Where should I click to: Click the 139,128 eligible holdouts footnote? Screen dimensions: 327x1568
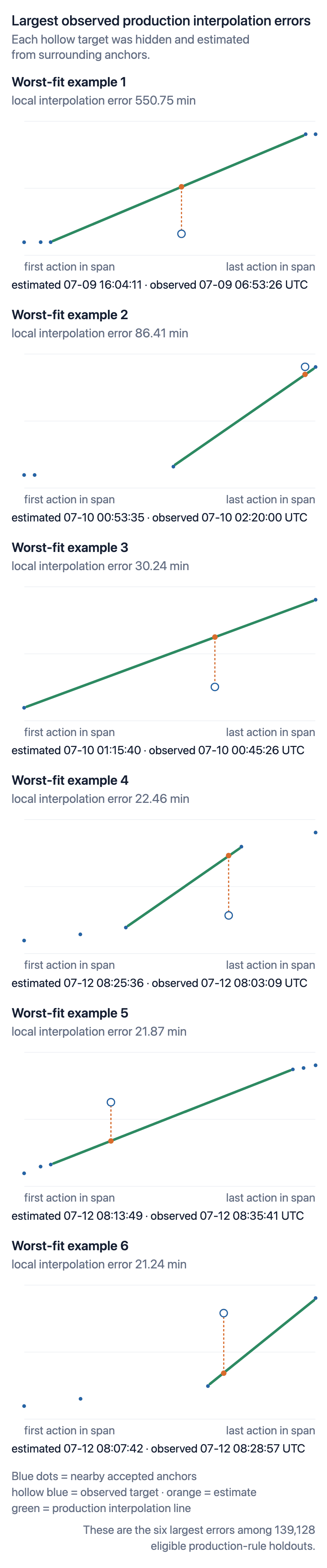pyautogui.click(x=199, y=1537)
